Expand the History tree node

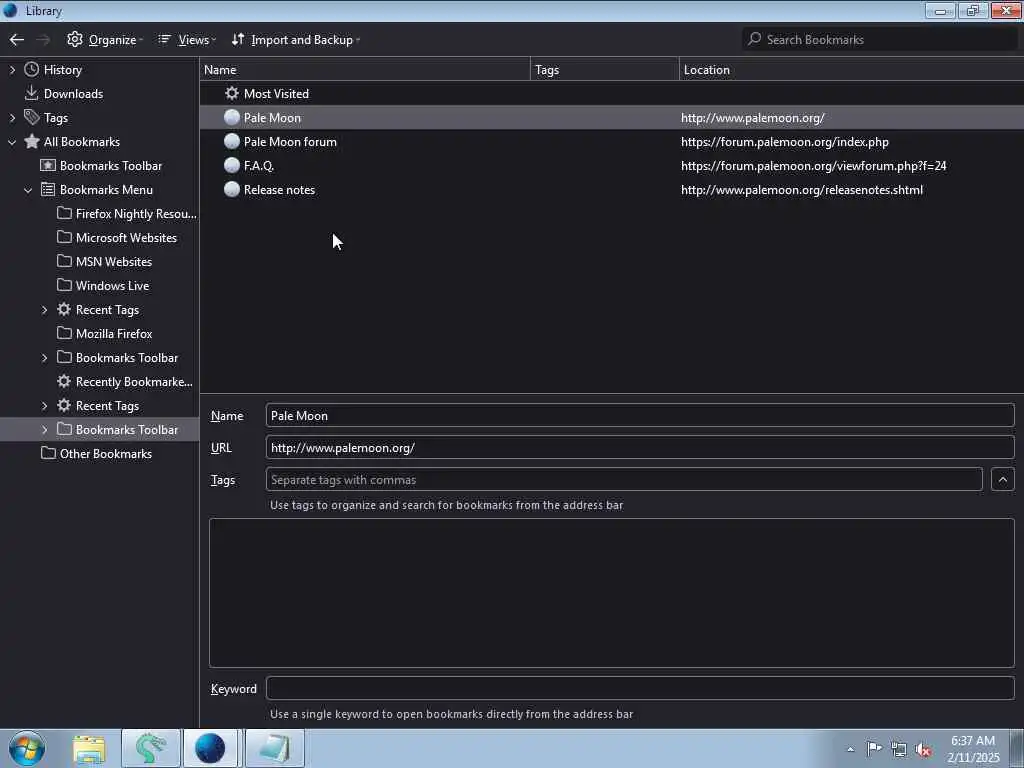[12, 70]
